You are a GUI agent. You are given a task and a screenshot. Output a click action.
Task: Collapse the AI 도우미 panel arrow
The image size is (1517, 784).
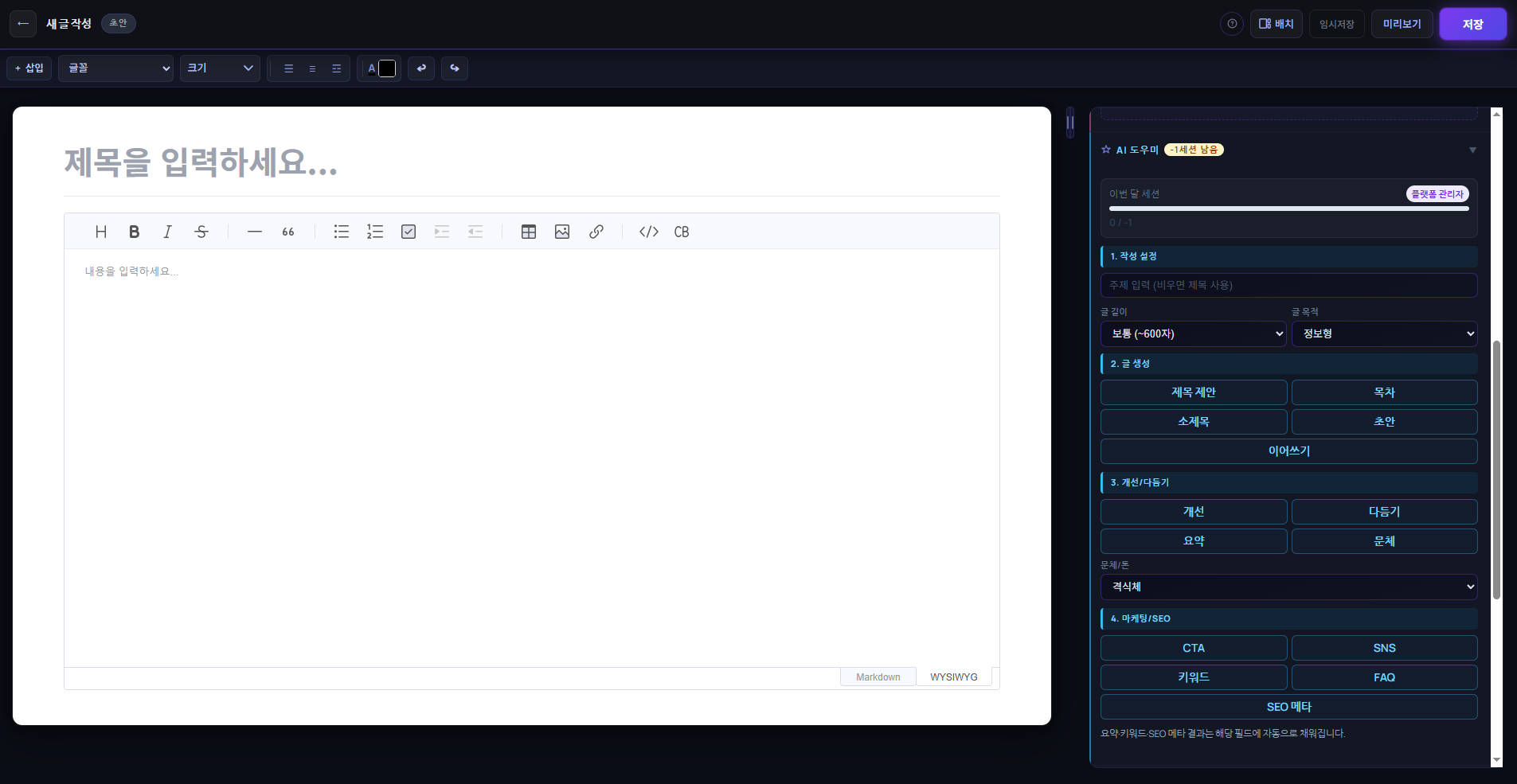tap(1472, 150)
